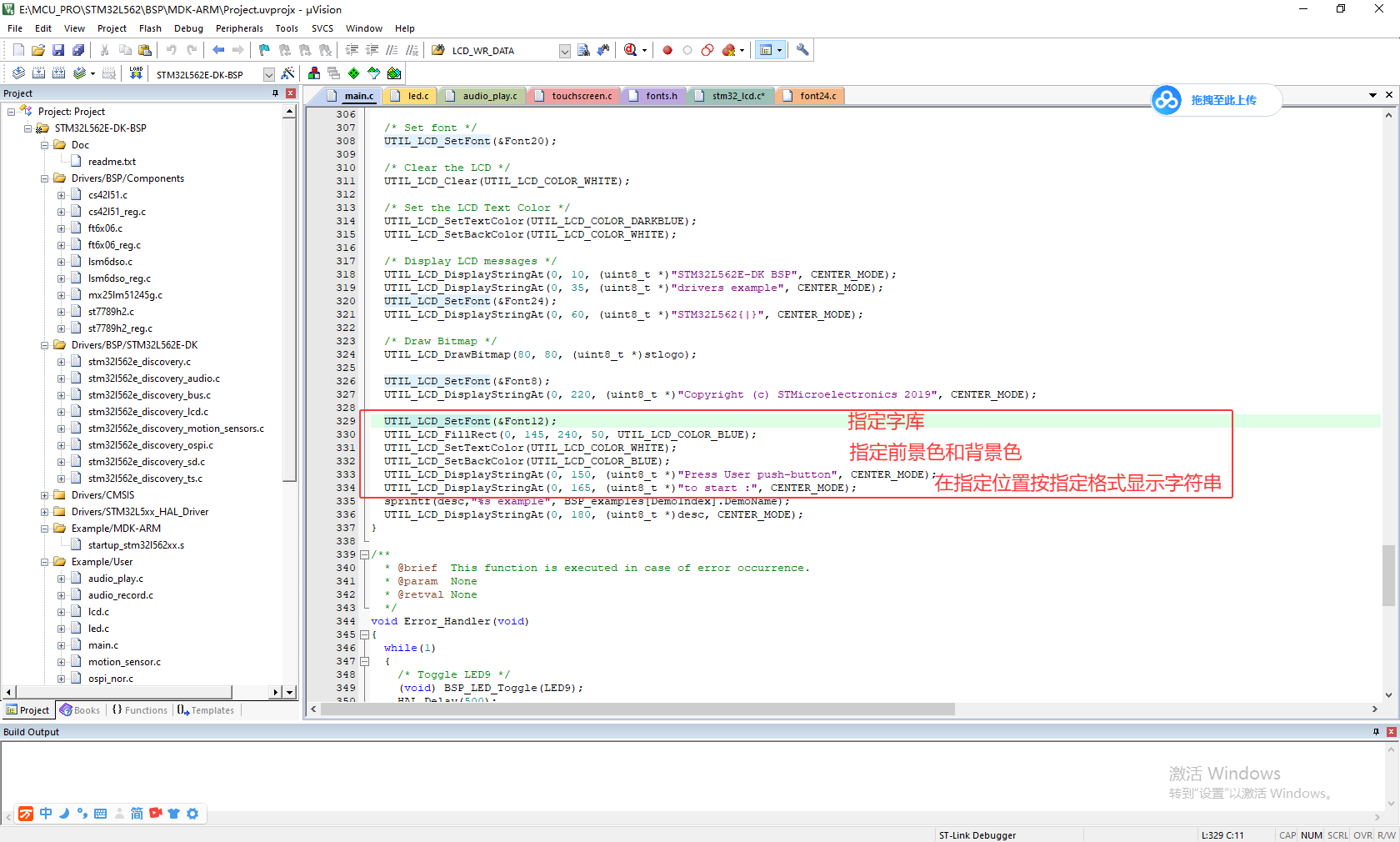Select startup_stm32l562xx.s in the project tree
The width and height of the screenshot is (1400, 842).
(136, 545)
